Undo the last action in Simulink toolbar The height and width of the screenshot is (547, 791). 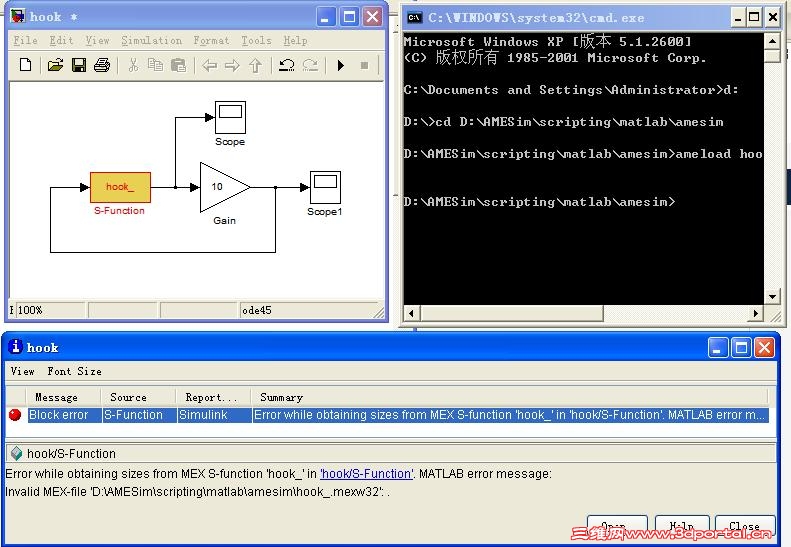coord(287,65)
